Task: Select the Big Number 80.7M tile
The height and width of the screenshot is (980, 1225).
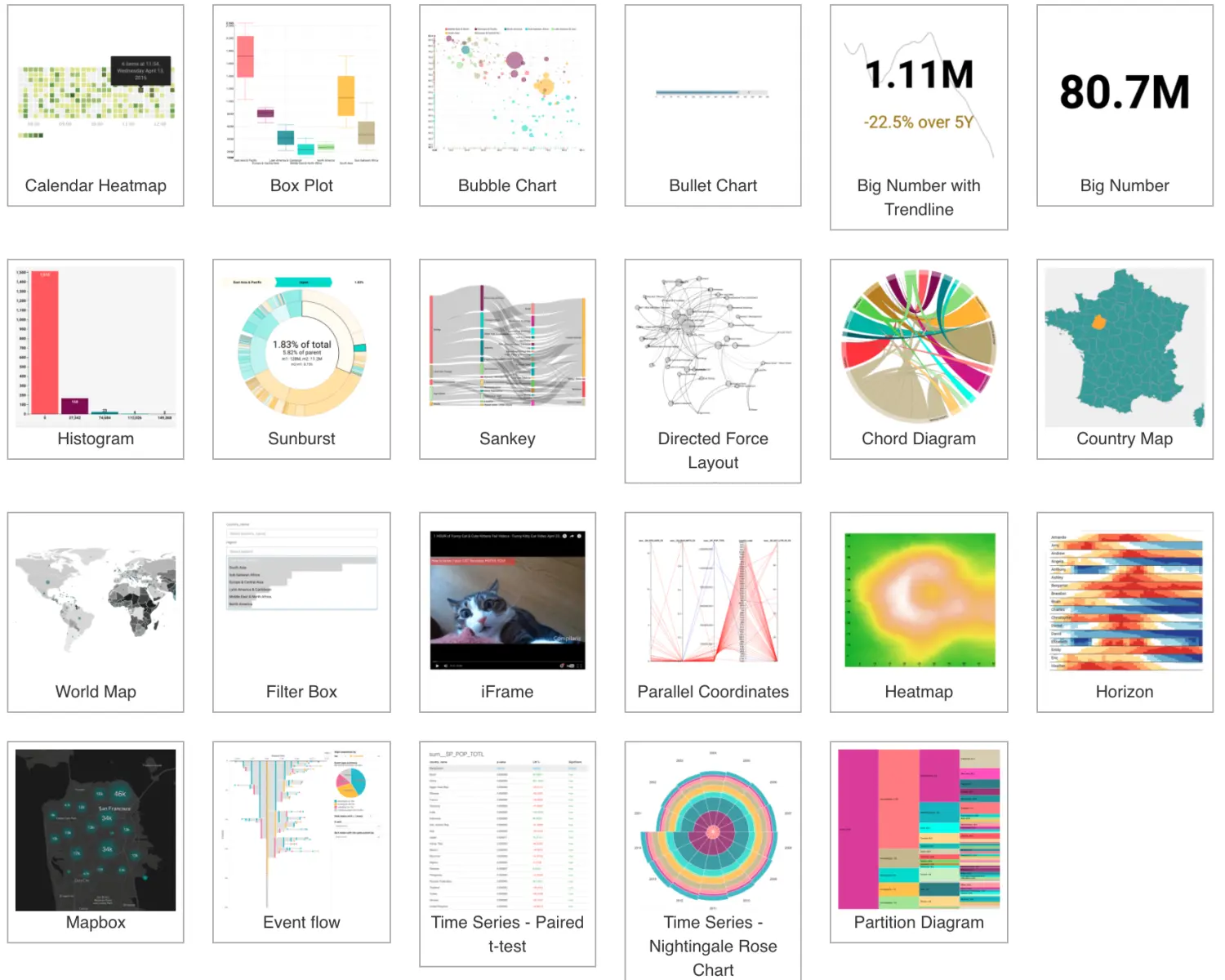Action: [x=1125, y=105]
